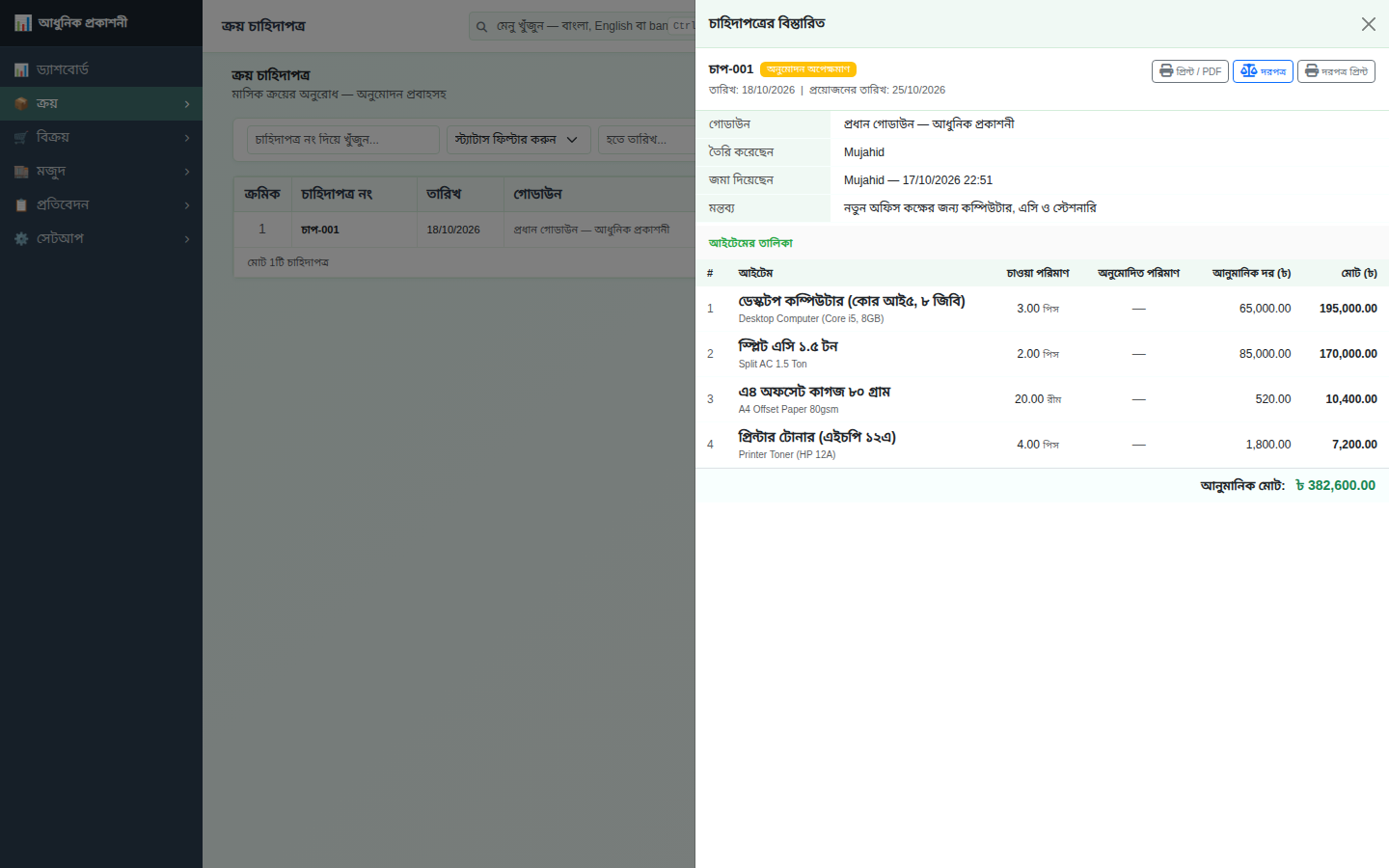Click the প্রয়োজনের তারিখ: 25/10/2026 text
This screenshot has width=1389, height=868.
pyautogui.click(x=877, y=90)
